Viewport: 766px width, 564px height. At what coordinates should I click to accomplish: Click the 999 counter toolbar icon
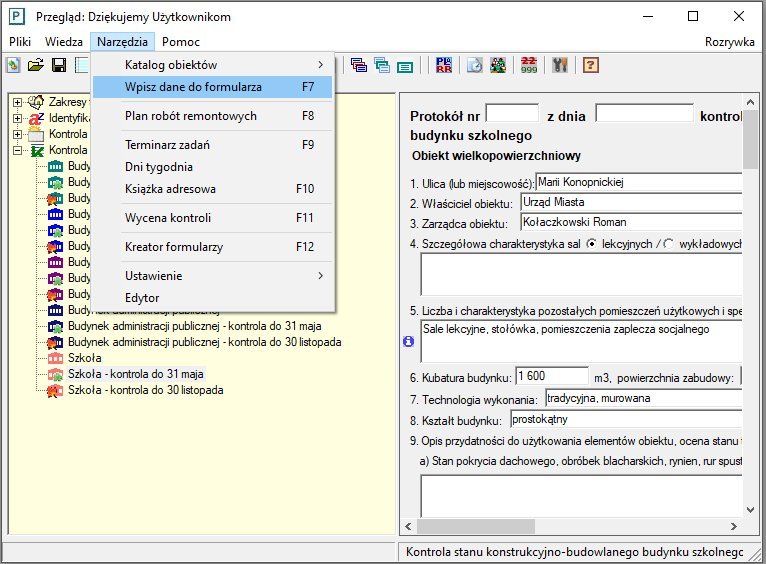tap(528, 66)
